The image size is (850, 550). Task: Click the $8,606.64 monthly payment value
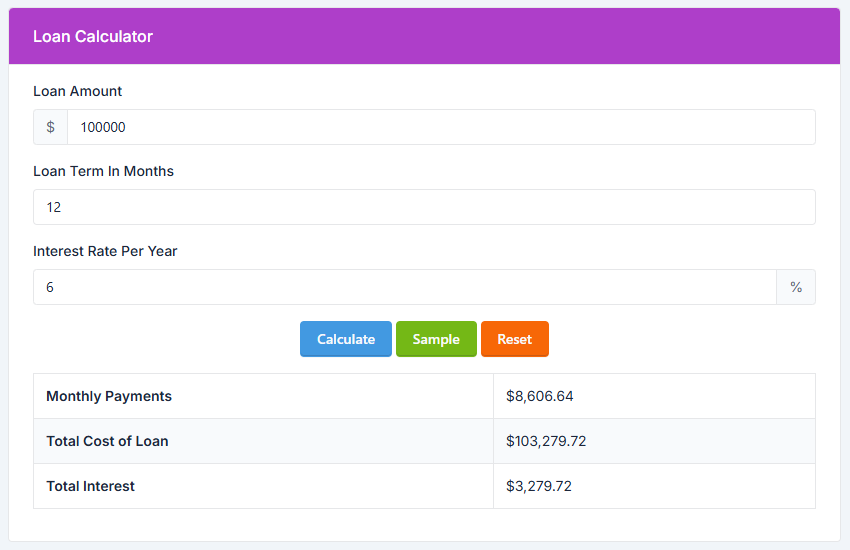[540, 396]
